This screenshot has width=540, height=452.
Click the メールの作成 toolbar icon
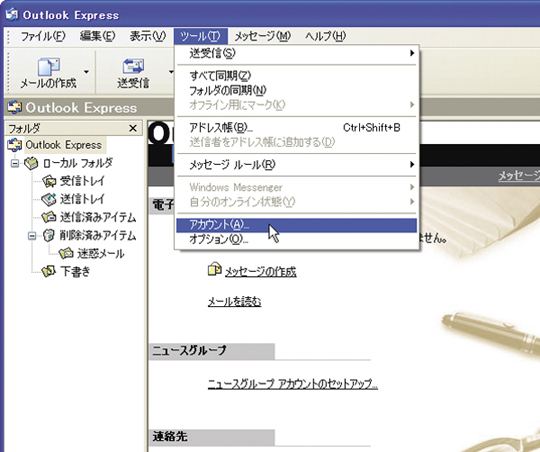tap(49, 66)
